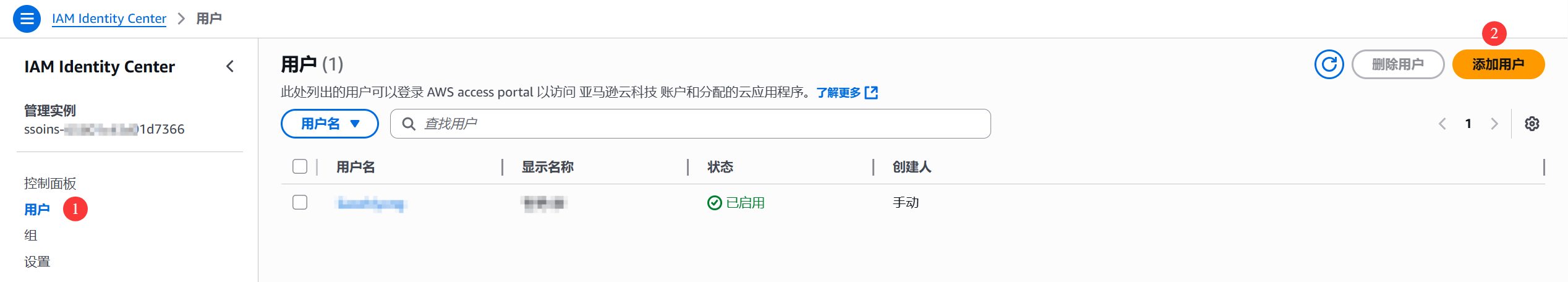Open 设置 in the sidebar
Image resolution: width=1568 pixels, height=282 pixels.
point(37,262)
